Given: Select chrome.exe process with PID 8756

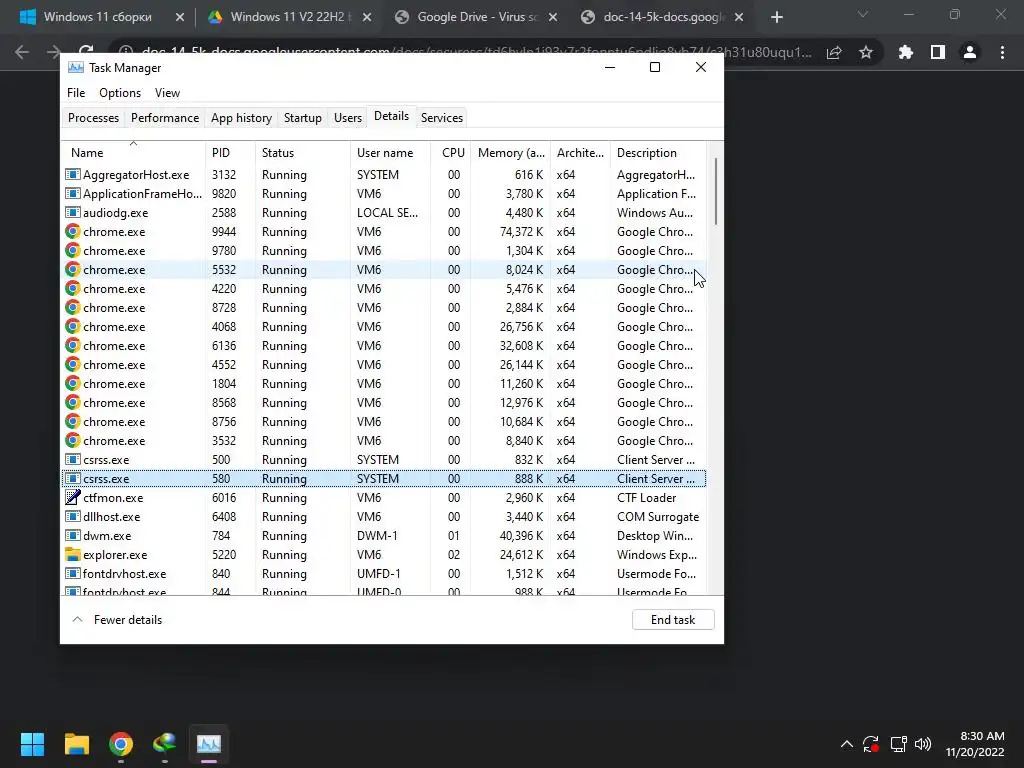Looking at the screenshot, I should [384, 422].
